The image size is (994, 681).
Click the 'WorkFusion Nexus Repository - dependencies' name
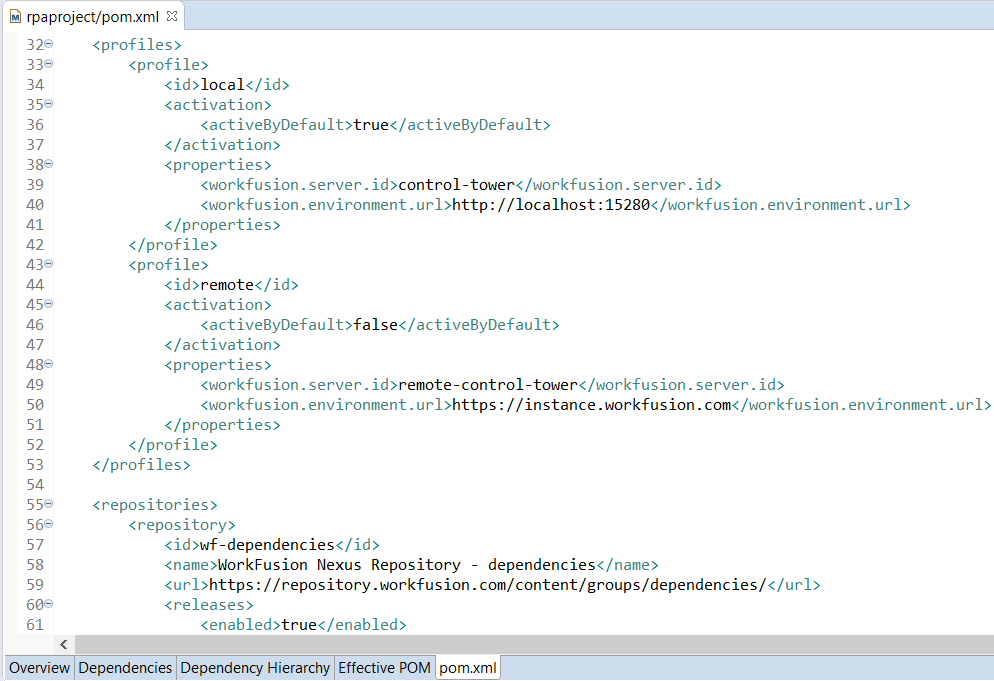(406, 564)
